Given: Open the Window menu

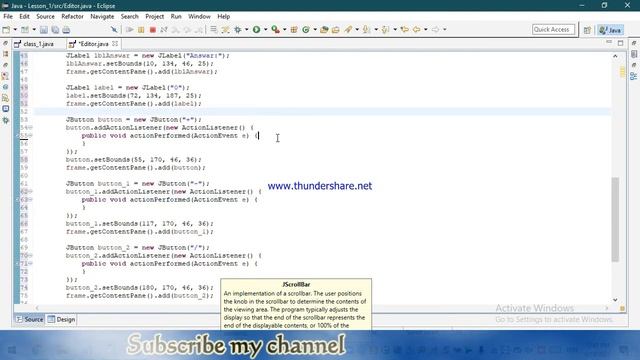Looking at the screenshot, I should 199,17.
